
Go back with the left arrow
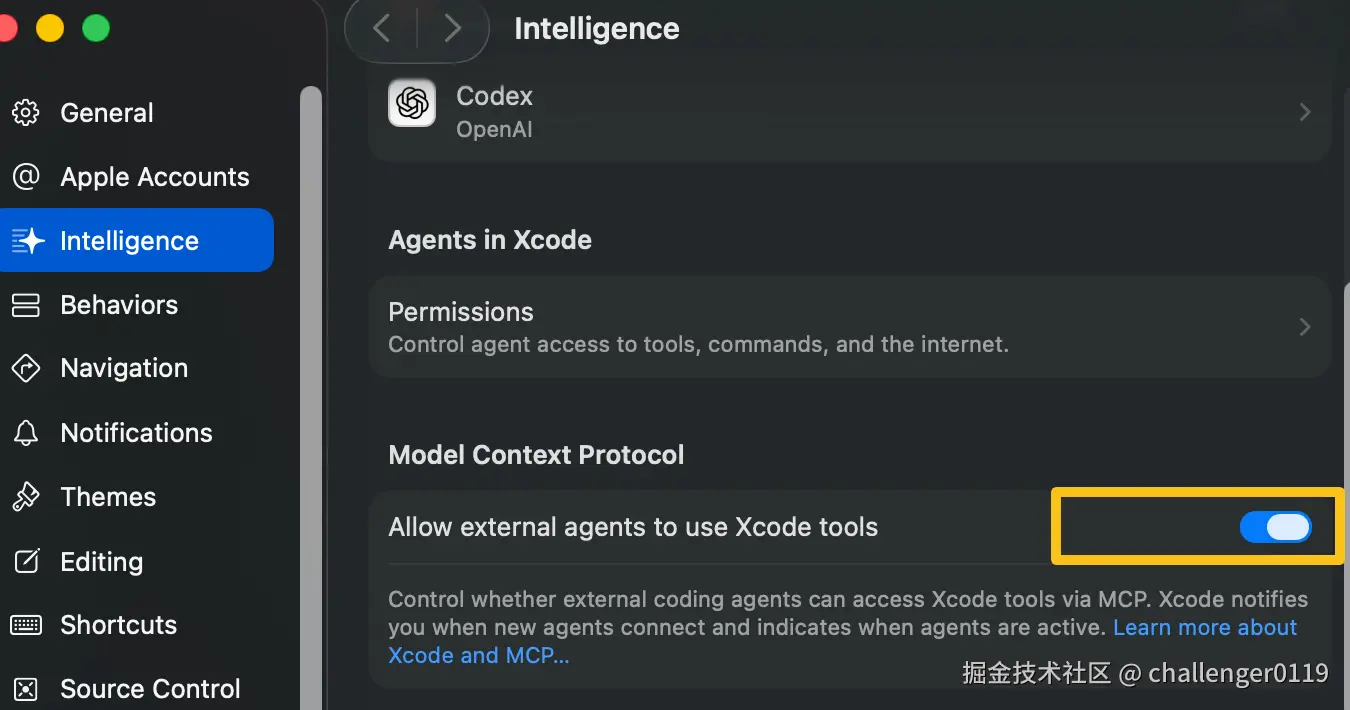point(381,29)
